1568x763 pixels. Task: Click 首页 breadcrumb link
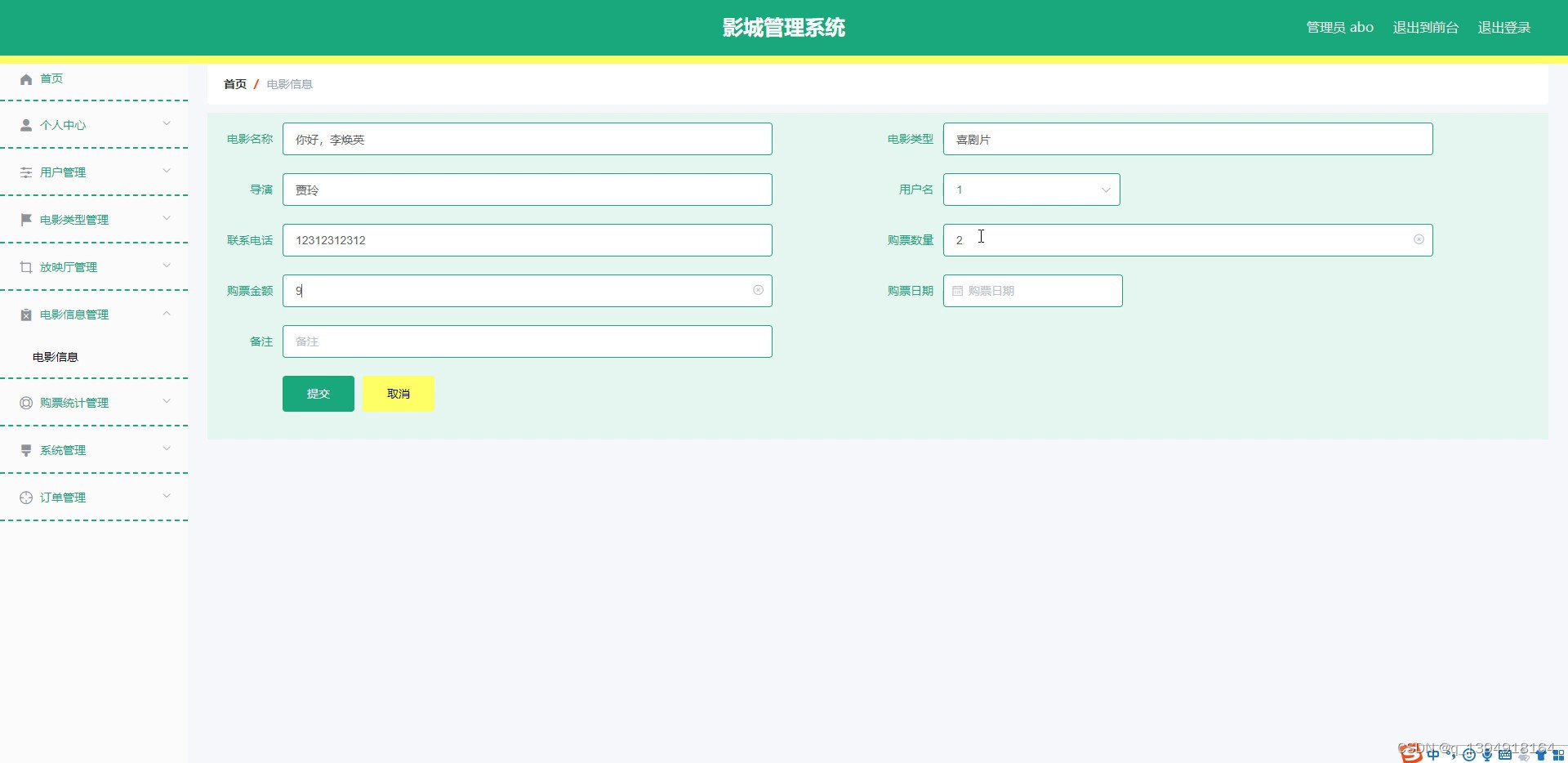point(235,84)
